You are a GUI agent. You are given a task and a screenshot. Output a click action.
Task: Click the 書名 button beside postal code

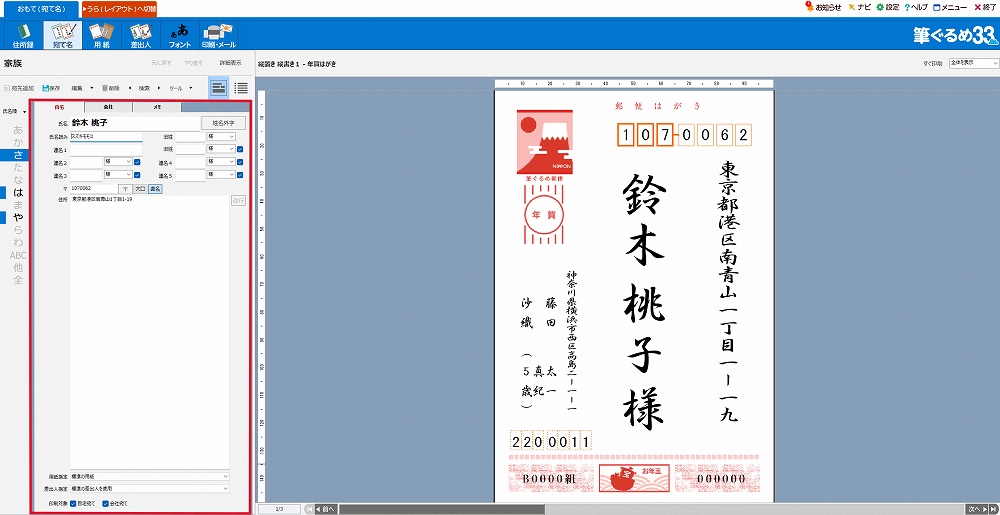click(156, 189)
